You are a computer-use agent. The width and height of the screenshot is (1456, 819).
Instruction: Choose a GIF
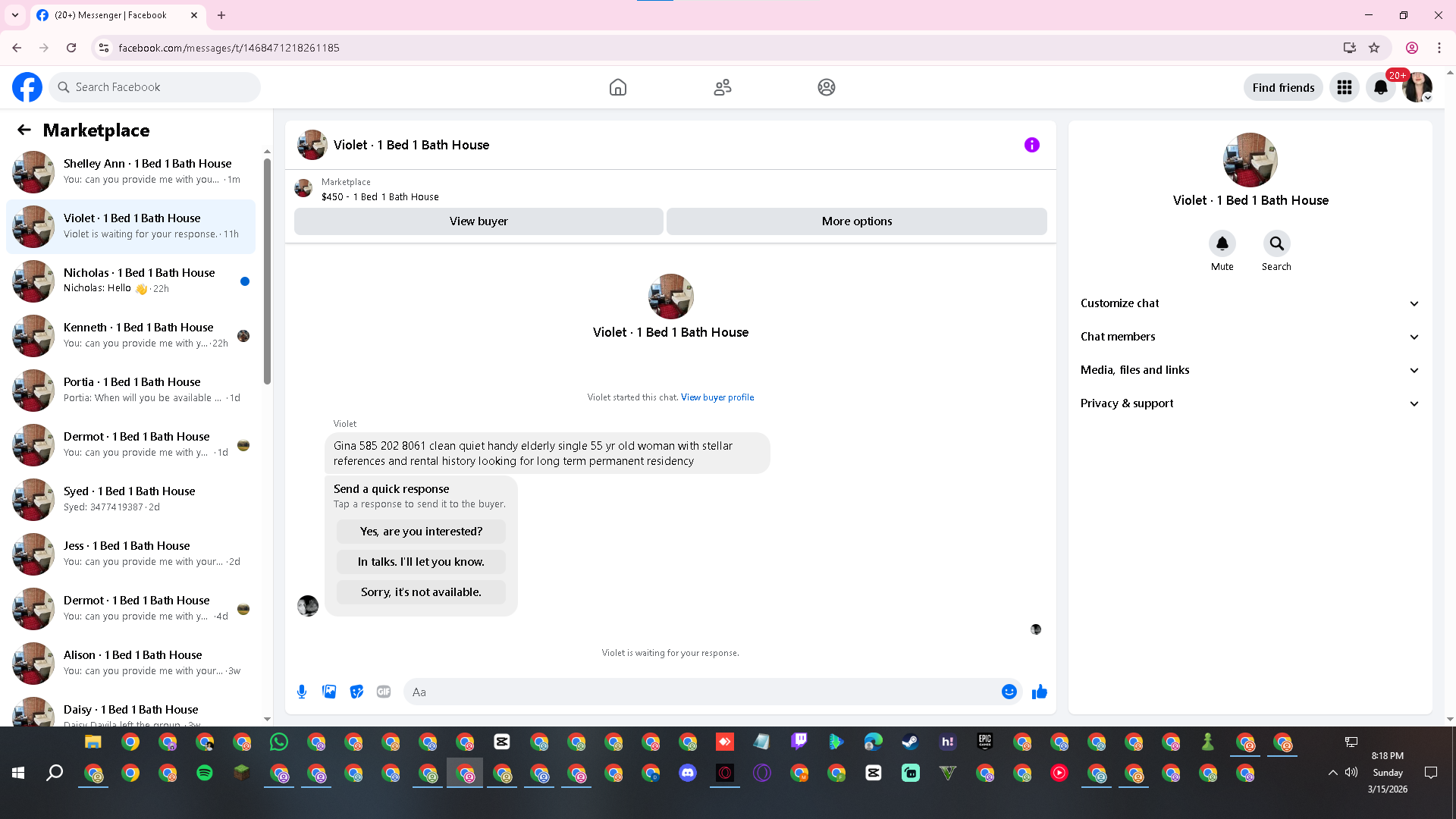click(384, 692)
